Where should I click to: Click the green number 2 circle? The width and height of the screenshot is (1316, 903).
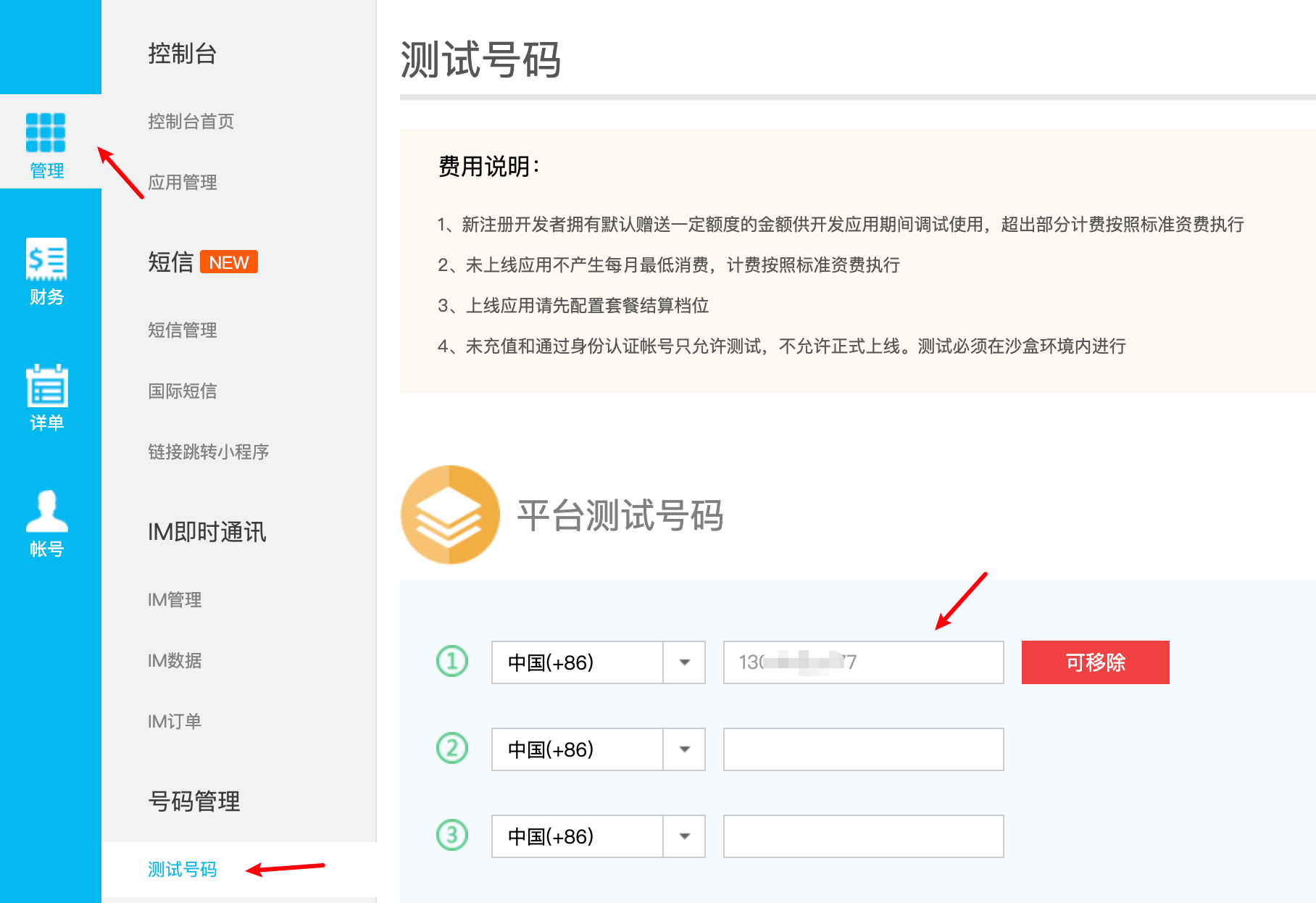[452, 749]
